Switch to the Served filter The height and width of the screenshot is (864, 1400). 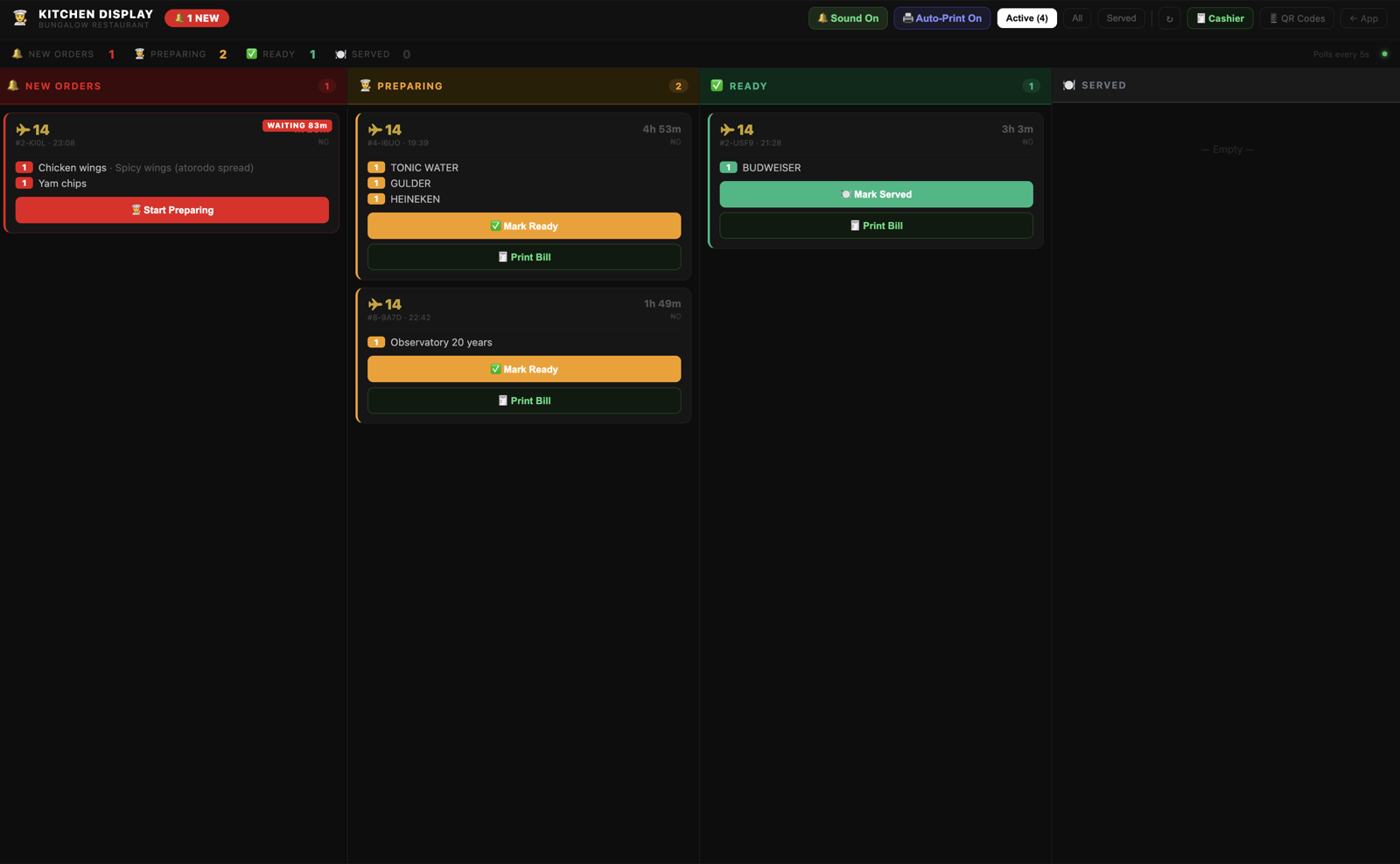click(1121, 18)
